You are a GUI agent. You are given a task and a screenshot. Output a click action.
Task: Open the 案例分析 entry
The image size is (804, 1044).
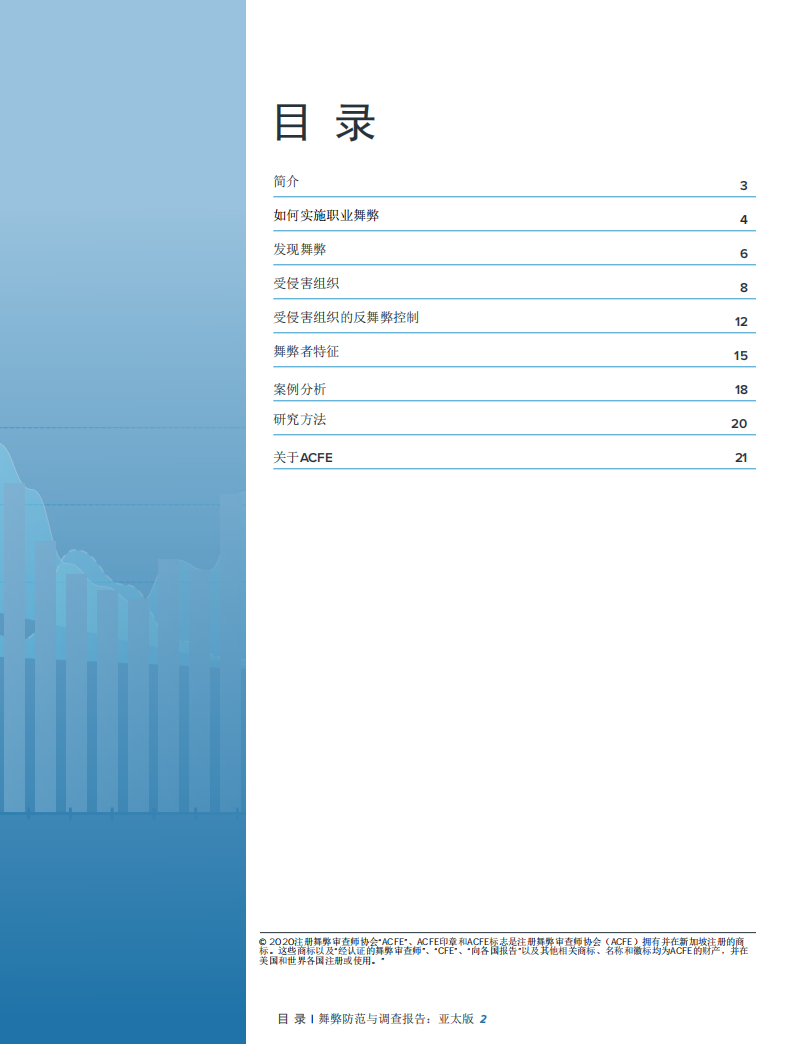pos(300,389)
